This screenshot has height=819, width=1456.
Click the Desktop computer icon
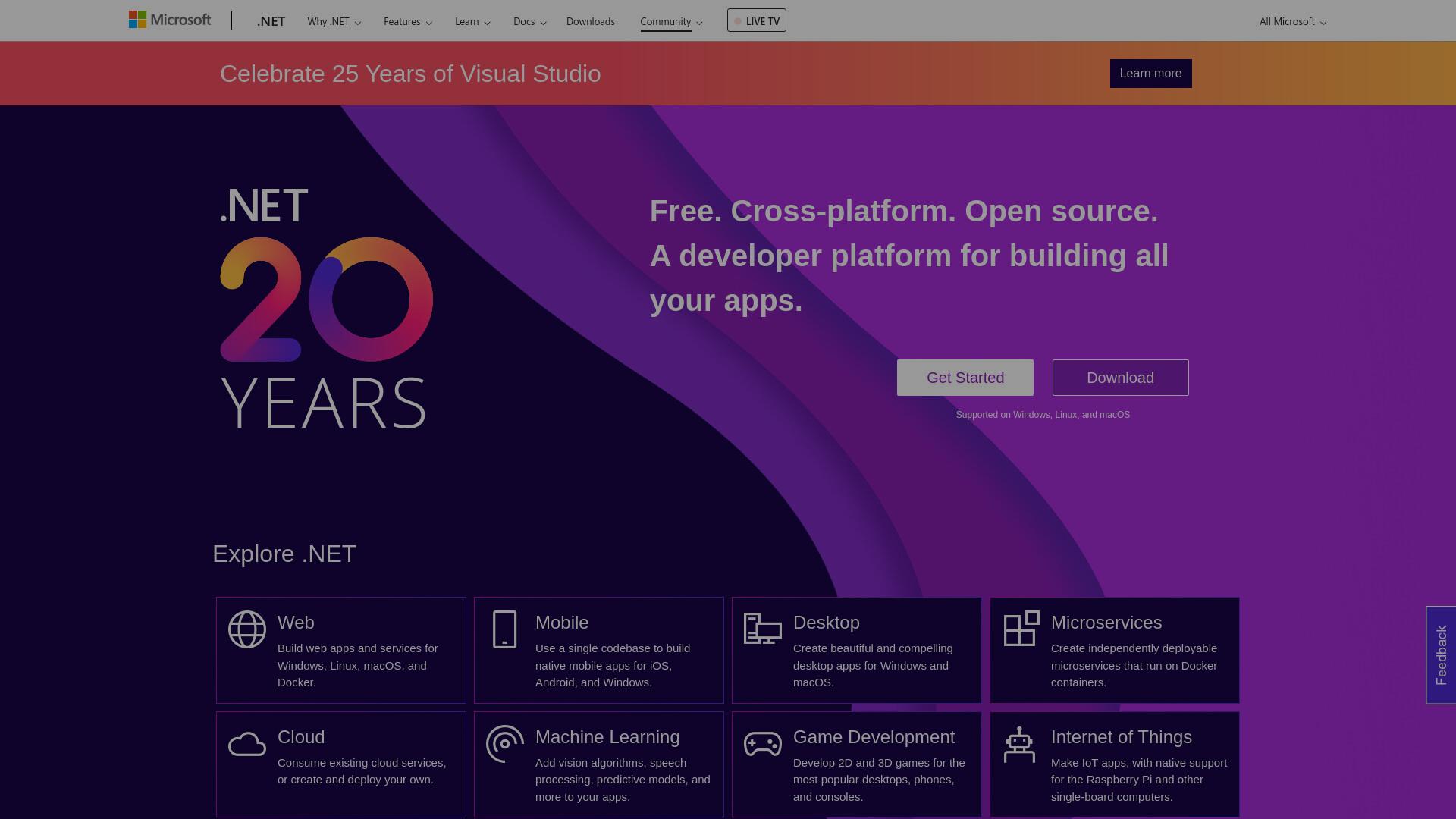click(762, 629)
